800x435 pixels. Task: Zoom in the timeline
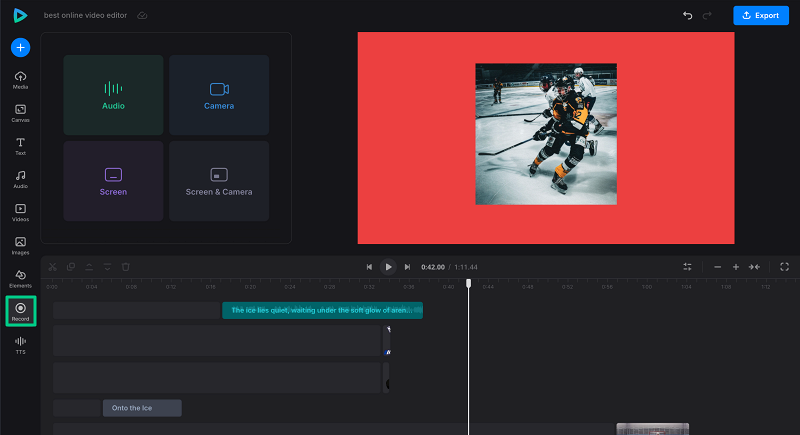pos(736,267)
